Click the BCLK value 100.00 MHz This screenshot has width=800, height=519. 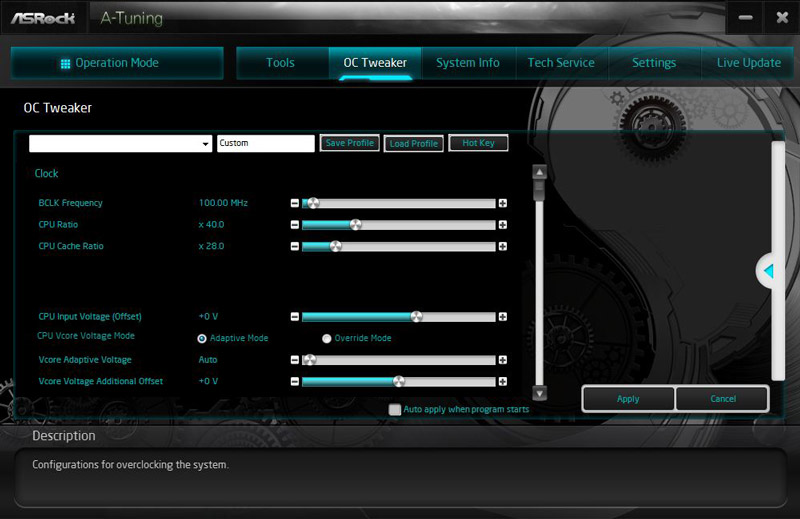[x=223, y=203]
